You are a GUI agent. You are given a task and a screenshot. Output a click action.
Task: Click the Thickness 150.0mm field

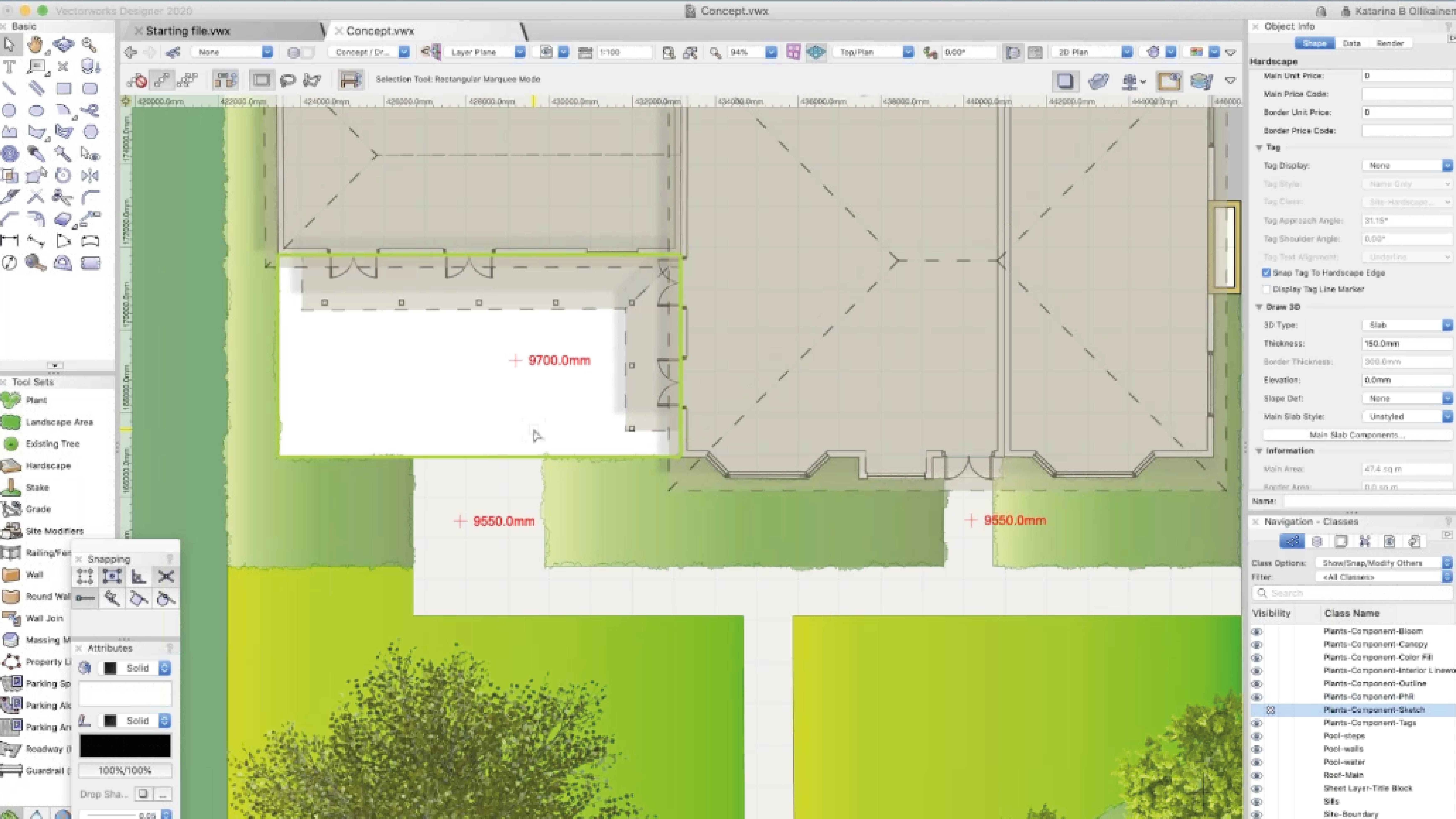(1407, 344)
